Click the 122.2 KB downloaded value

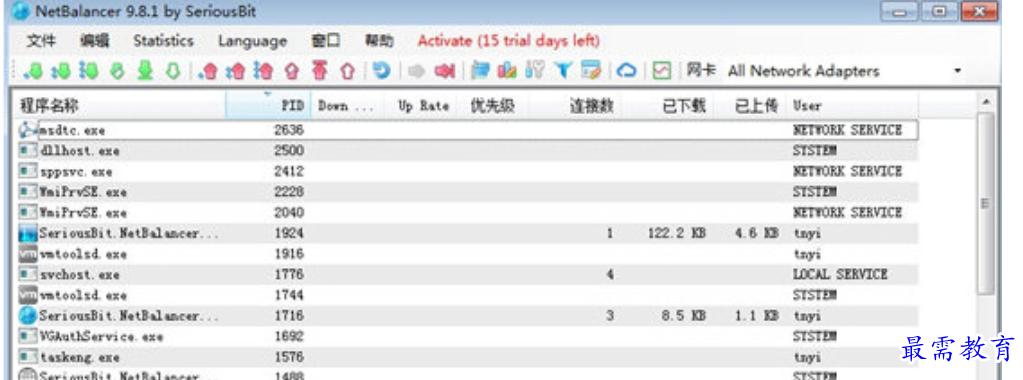tap(677, 233)
